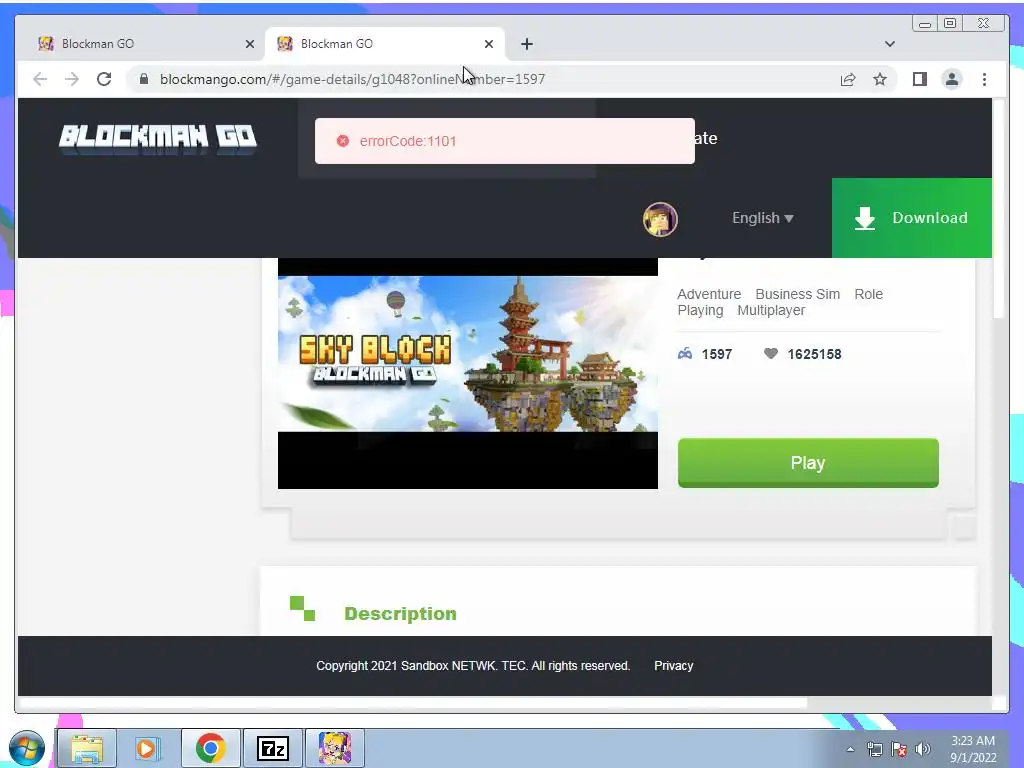This screenshot has width=1024, height=768.
Task: Click the Business Sim tag
Action: pyautogui.click(x=797, y=294)
